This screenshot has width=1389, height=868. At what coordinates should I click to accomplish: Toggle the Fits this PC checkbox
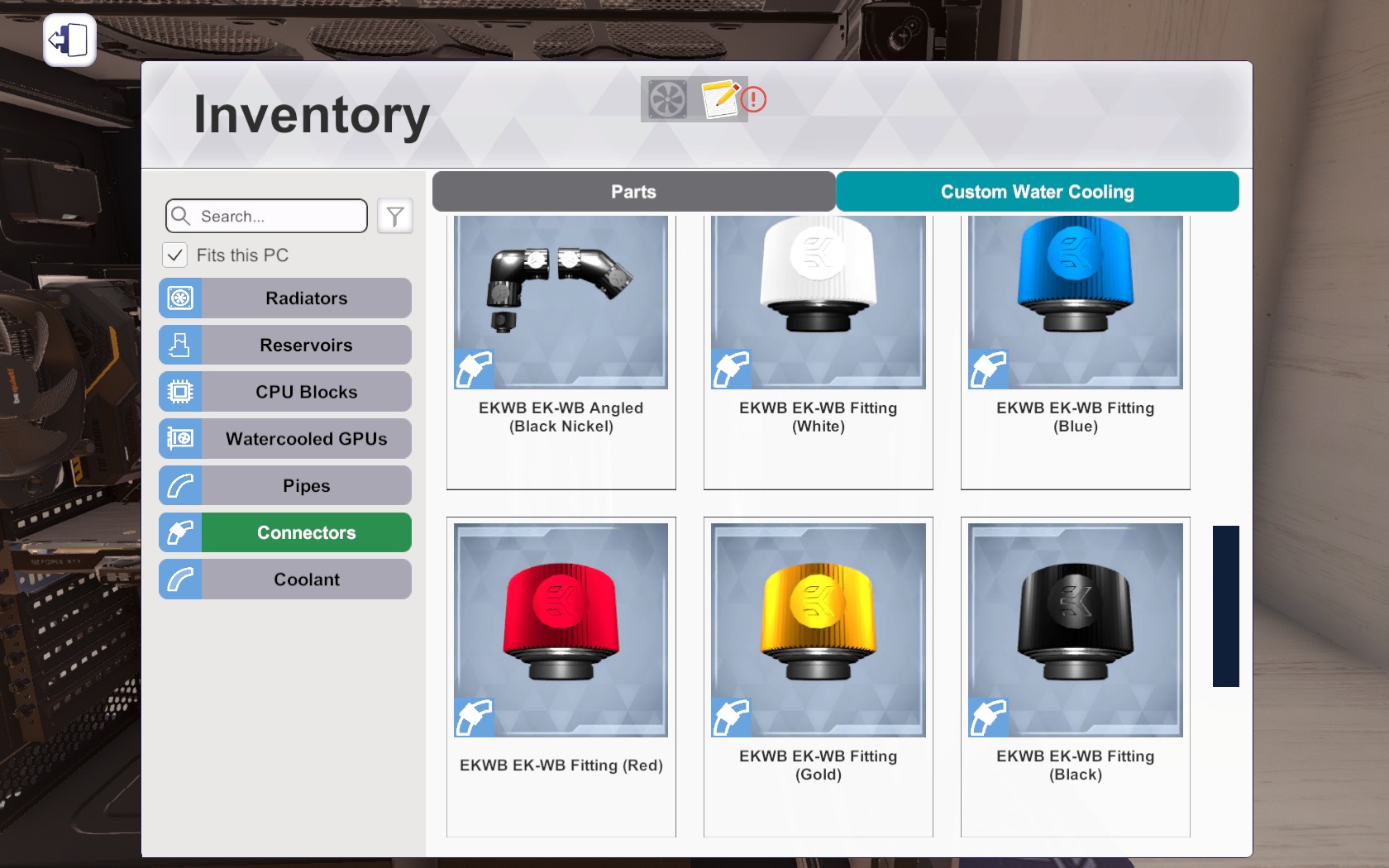tap(174, 255)
